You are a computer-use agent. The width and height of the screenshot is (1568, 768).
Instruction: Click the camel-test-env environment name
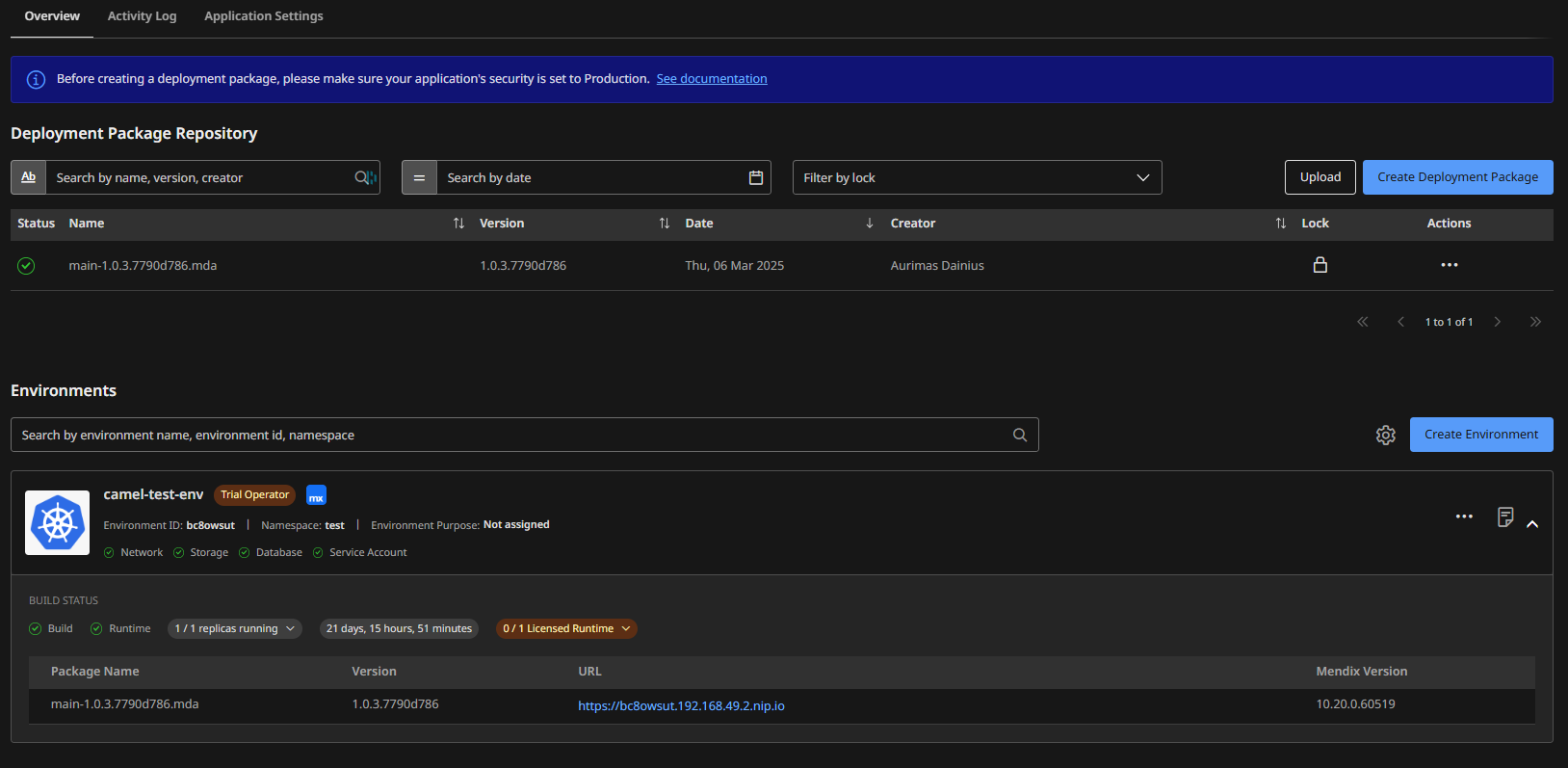[153, 494]
